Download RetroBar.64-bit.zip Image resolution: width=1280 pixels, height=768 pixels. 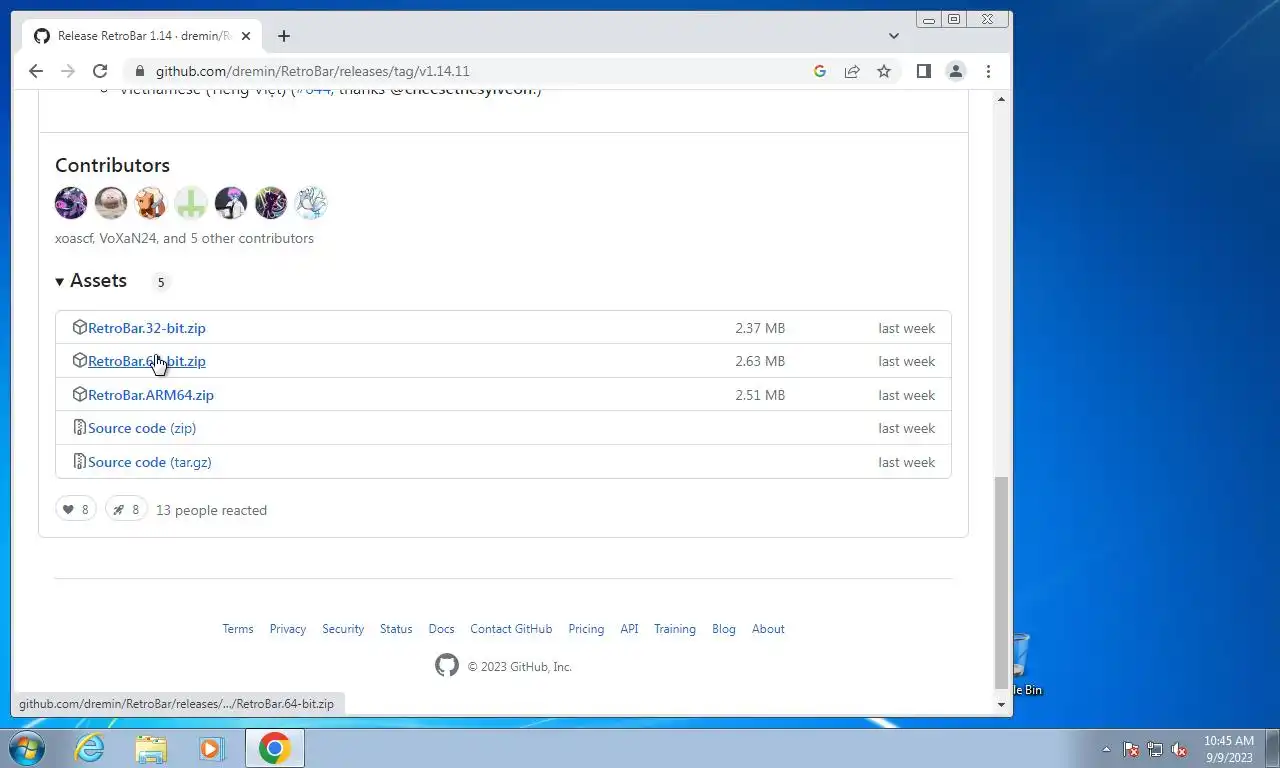[x=147, y=361]
